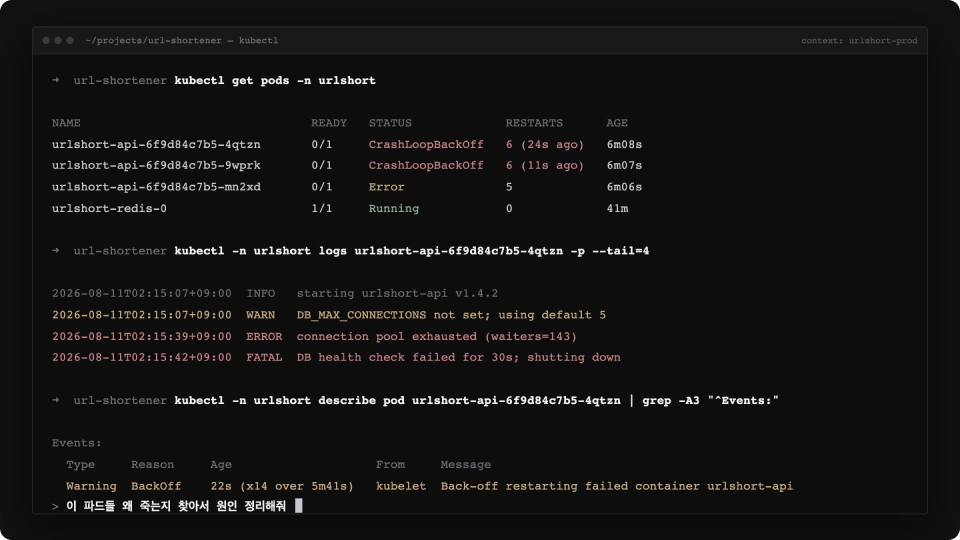Click age value 41m
The height and width of the screenshot is (540, 960).
pyautogui.click(x=617, y=208)
